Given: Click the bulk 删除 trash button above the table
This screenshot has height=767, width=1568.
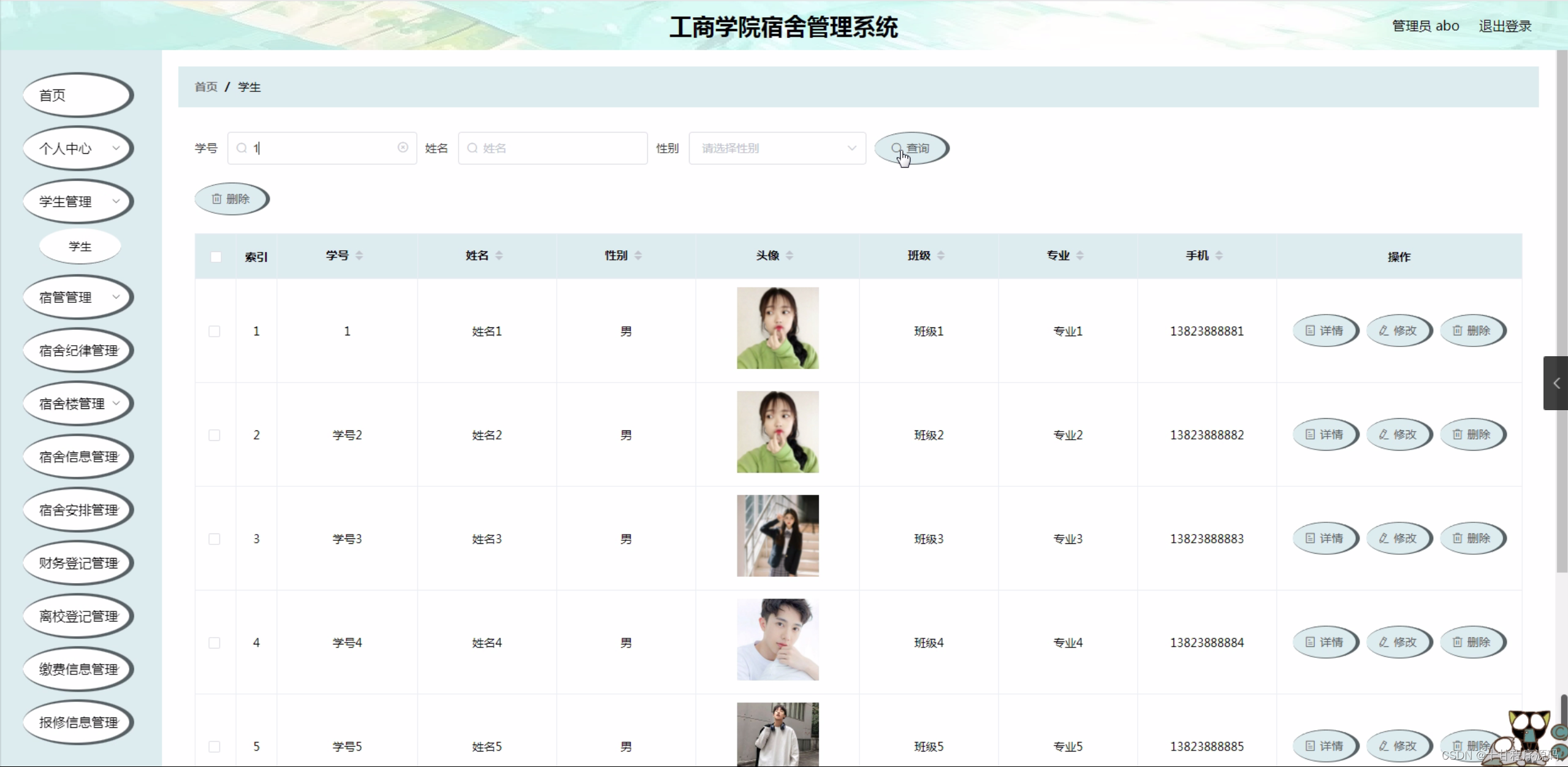Looking at the screenshot, I should tap(231, 199).
